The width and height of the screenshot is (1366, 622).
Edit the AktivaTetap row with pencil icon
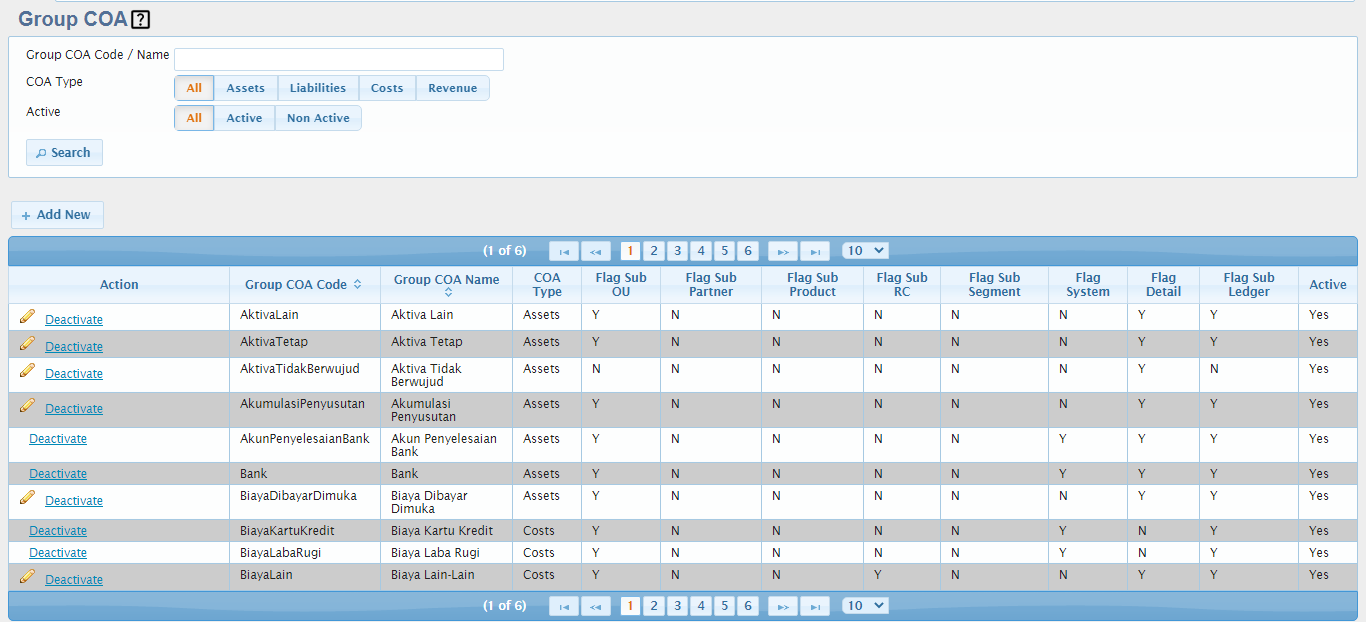click(27, 343)
